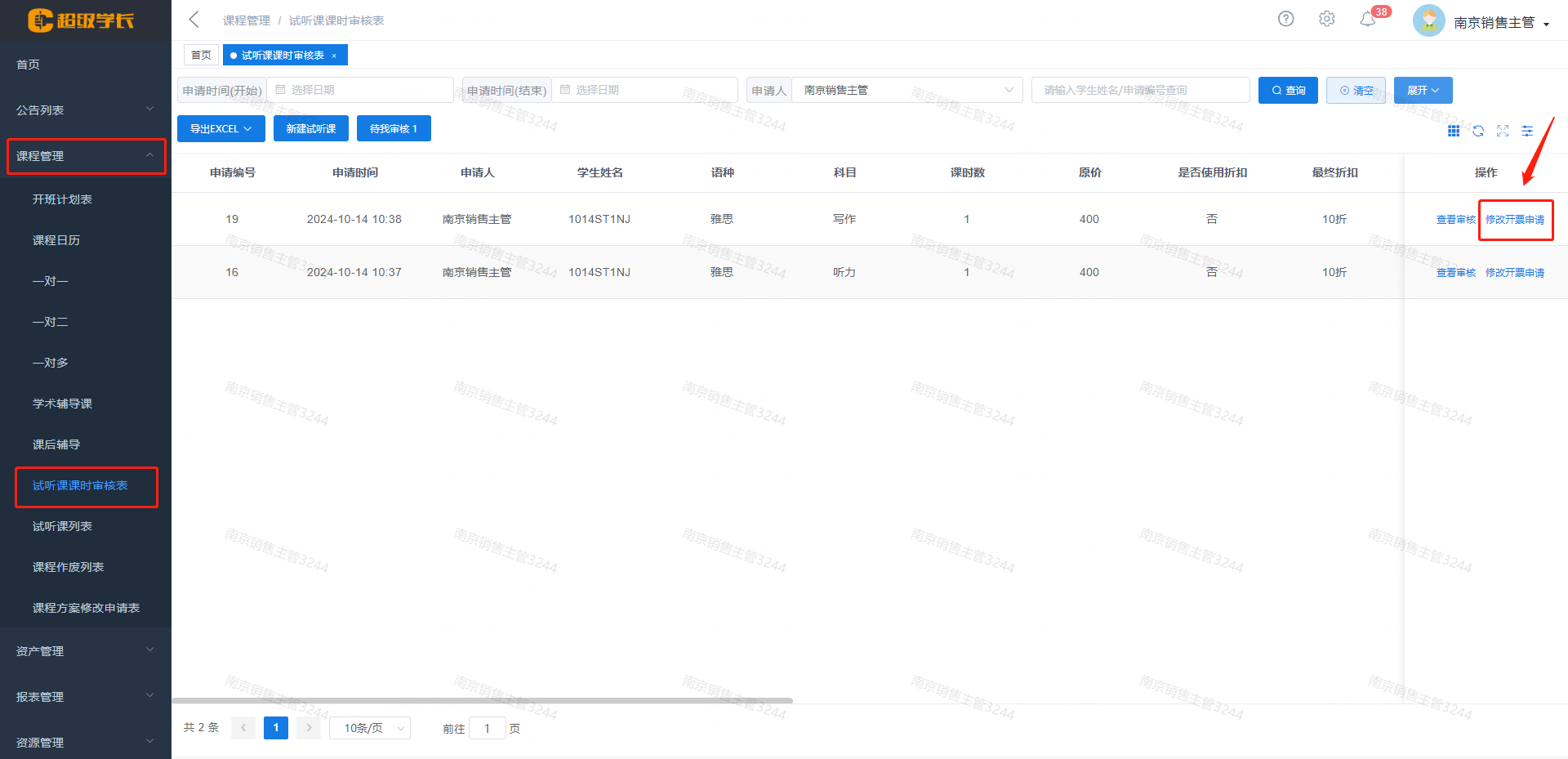This screenshot has width=1568, height=759.
Task: Click the 新建试听课 button
Action: 310,128
